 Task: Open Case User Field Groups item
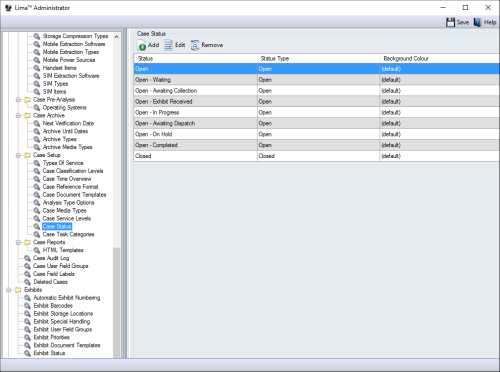tap(61, 266)
